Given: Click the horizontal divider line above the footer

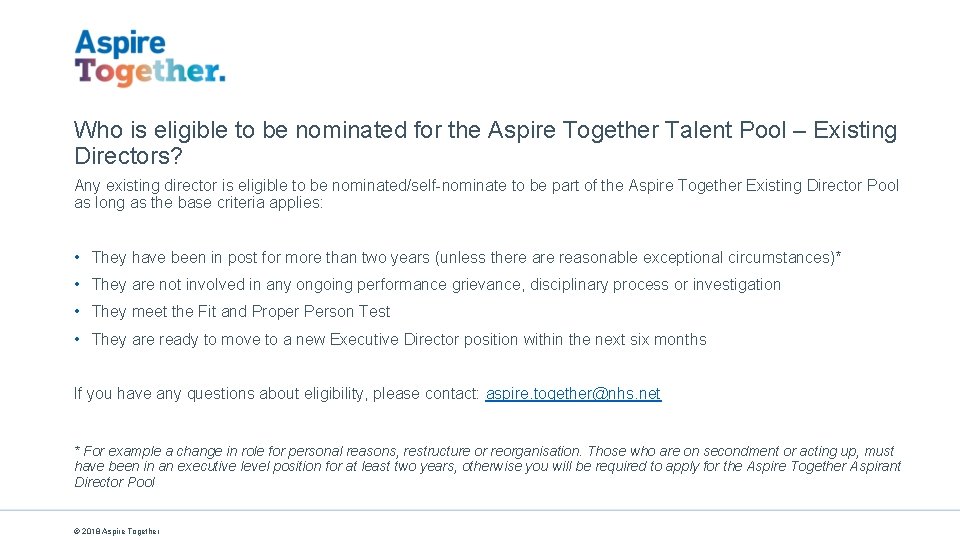Looking at the screenshot, I should click(x=480, y=511).
